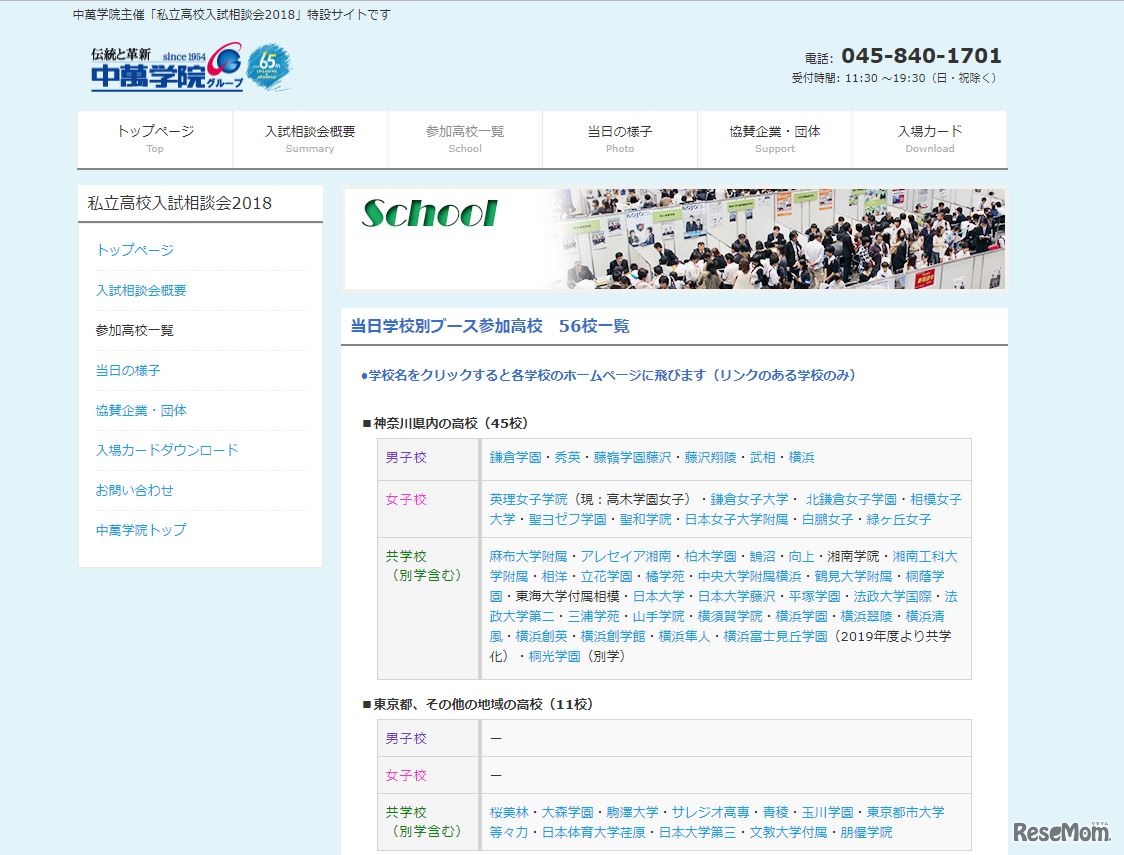Open アレセイア湘南 school link
The image size is (1124, 855).
point(626,556)
